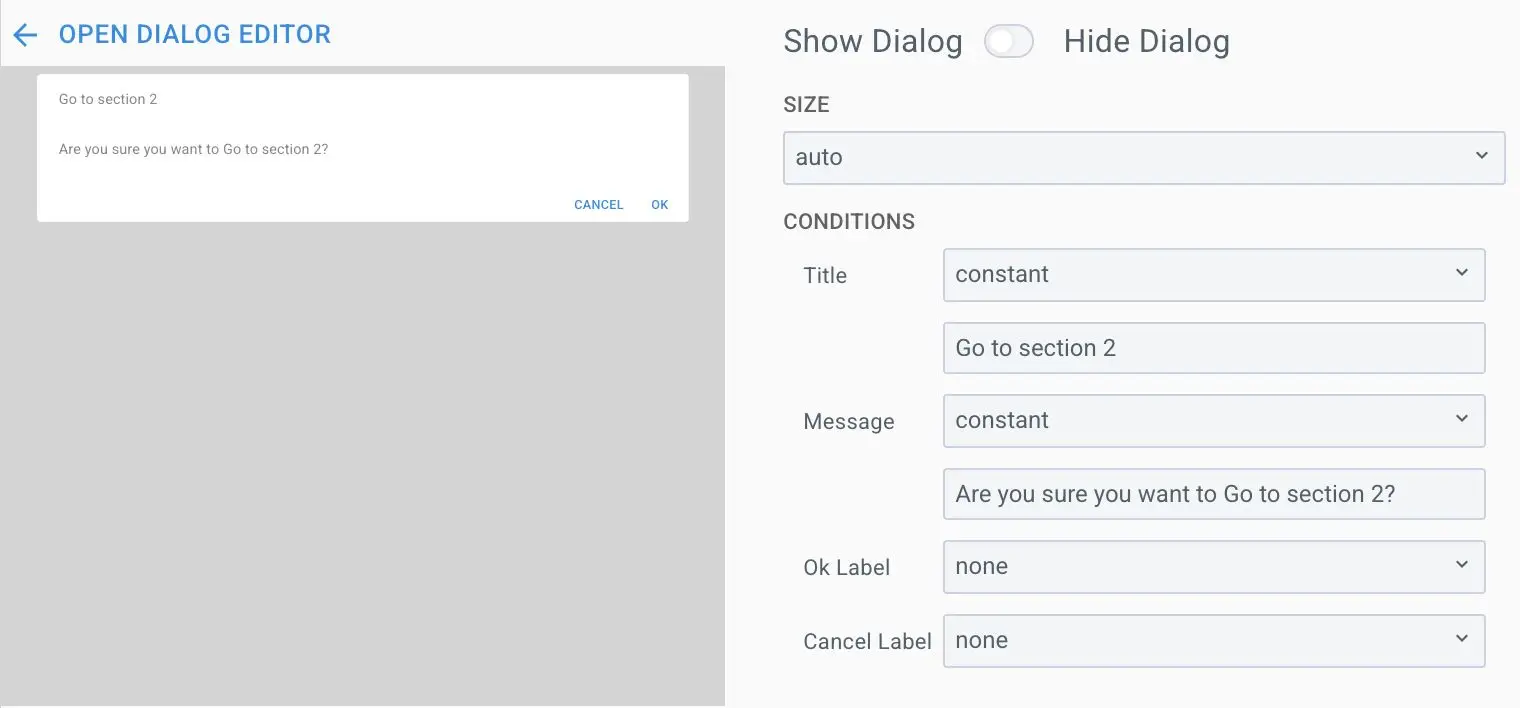Click Show Dialog label text
Screen dimensions: 1520x708
click(x=872, y=40)
